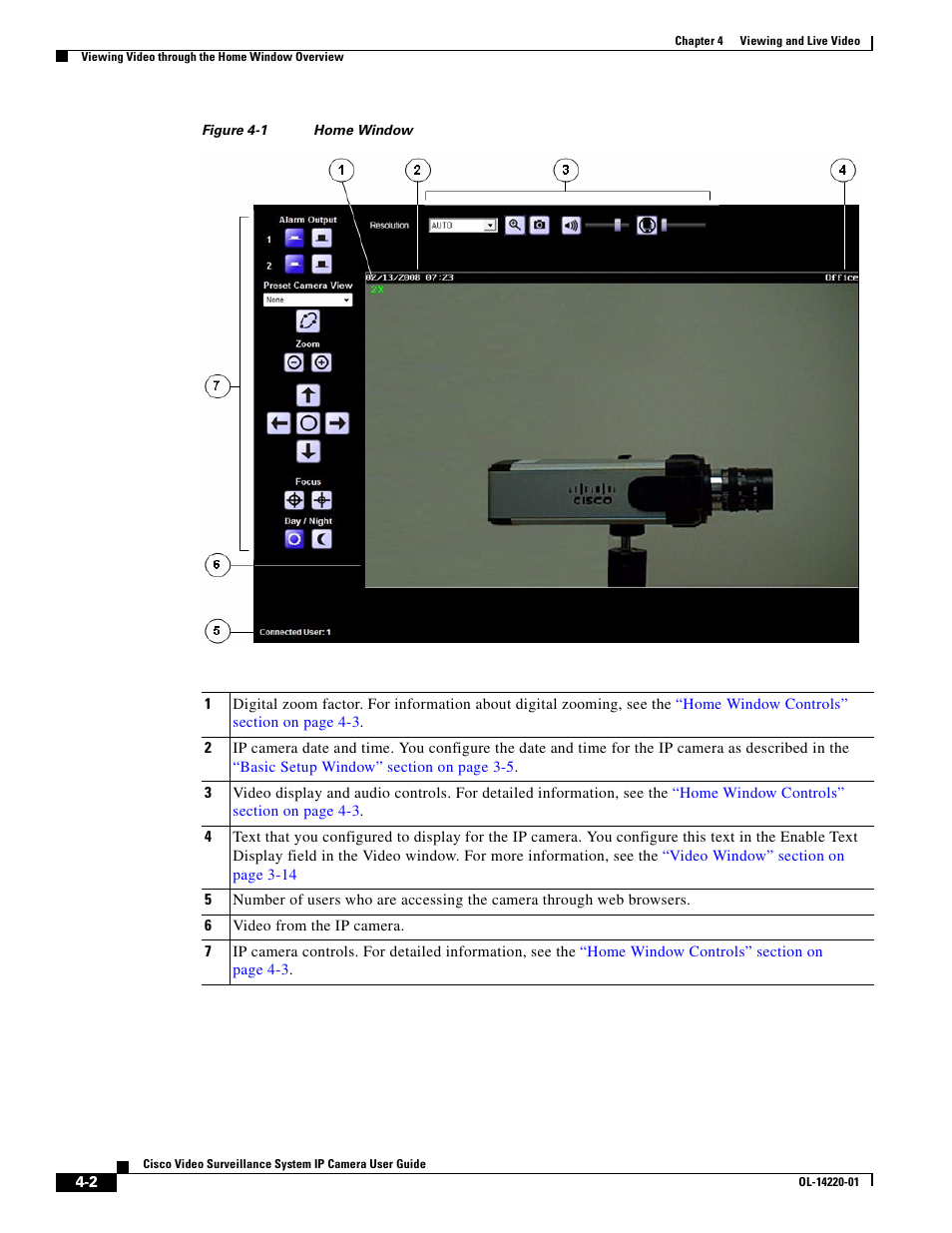Adjust the microphone volume slider
The height and width of the screenshot is (1233, 952).
[x=685, y=226]
